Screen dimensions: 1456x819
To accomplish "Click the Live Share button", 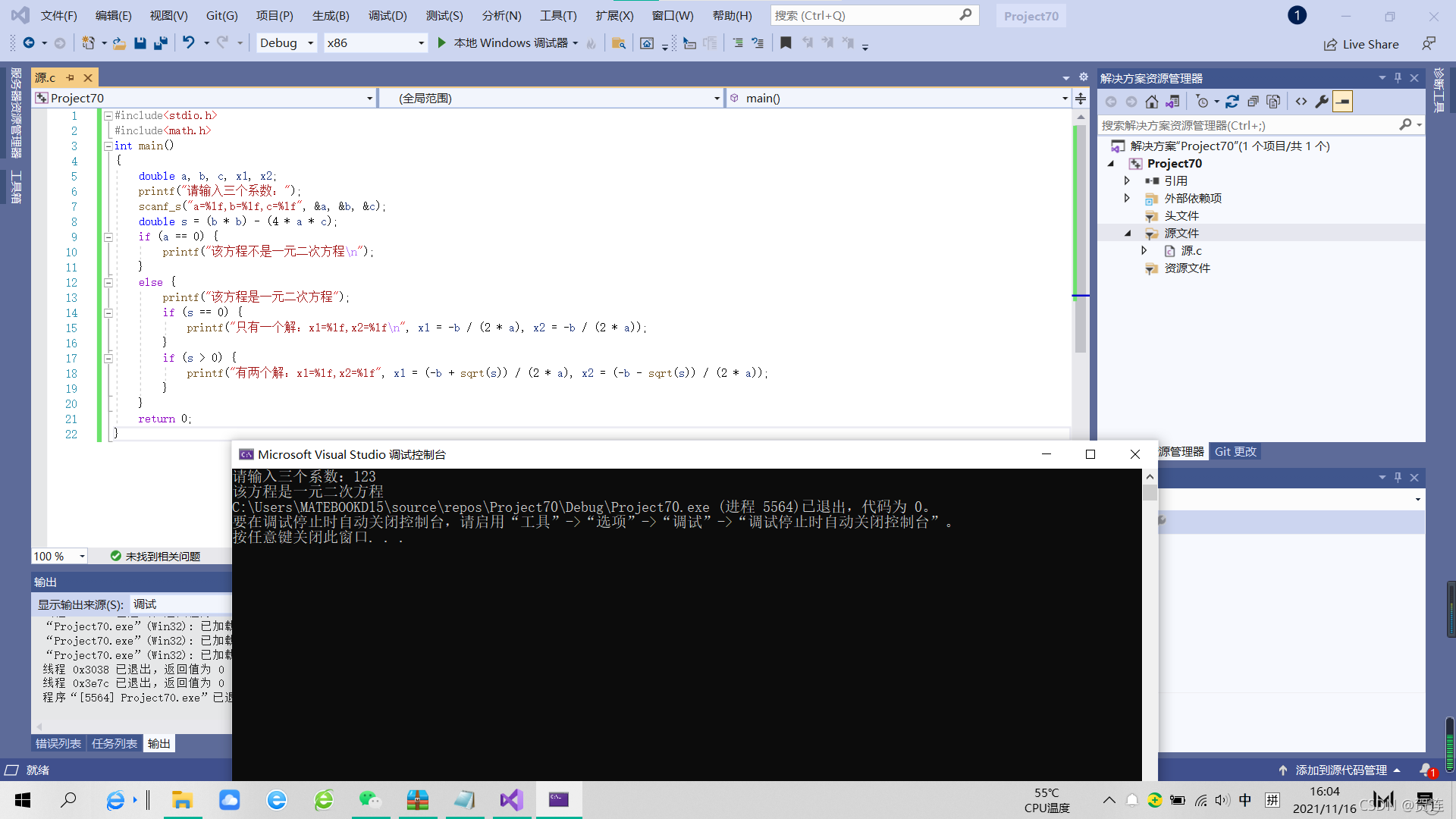I will (x=1361, y=44).
